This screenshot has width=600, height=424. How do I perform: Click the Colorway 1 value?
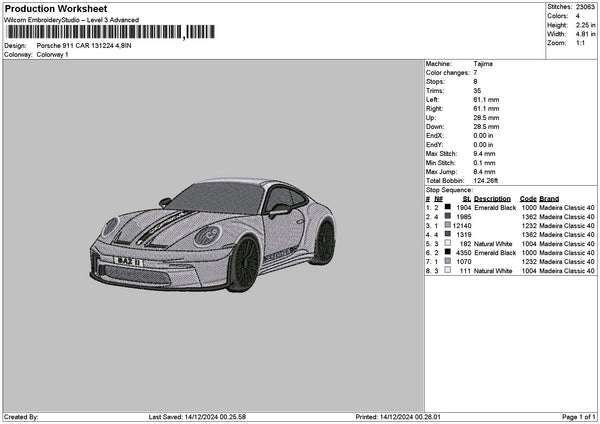(x=52, y=54)
